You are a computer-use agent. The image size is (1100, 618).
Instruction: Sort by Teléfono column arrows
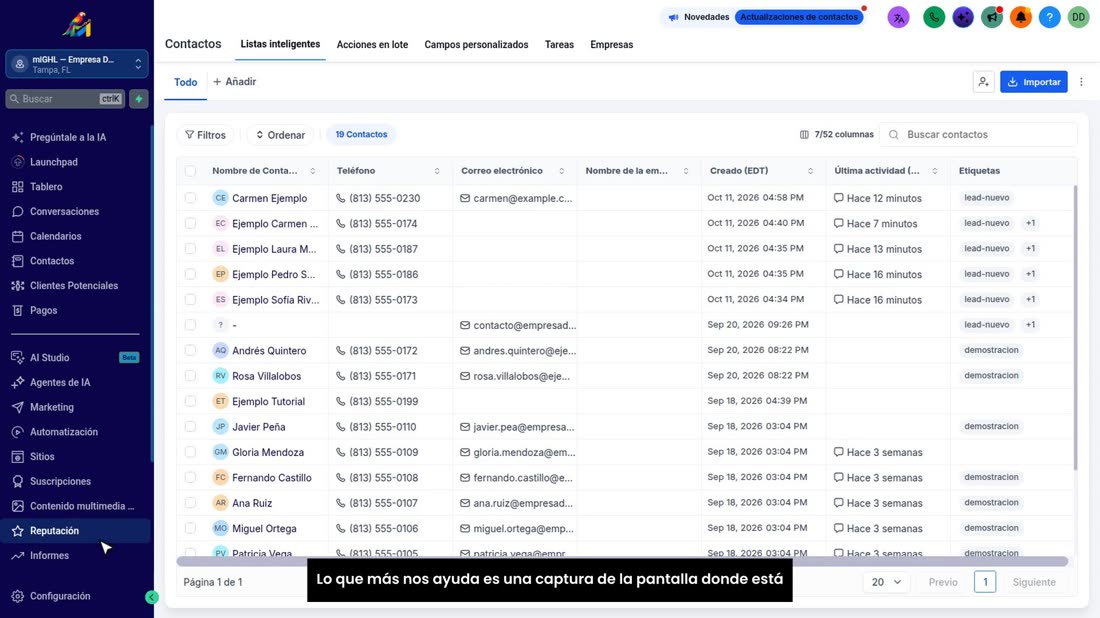[437, 171]
